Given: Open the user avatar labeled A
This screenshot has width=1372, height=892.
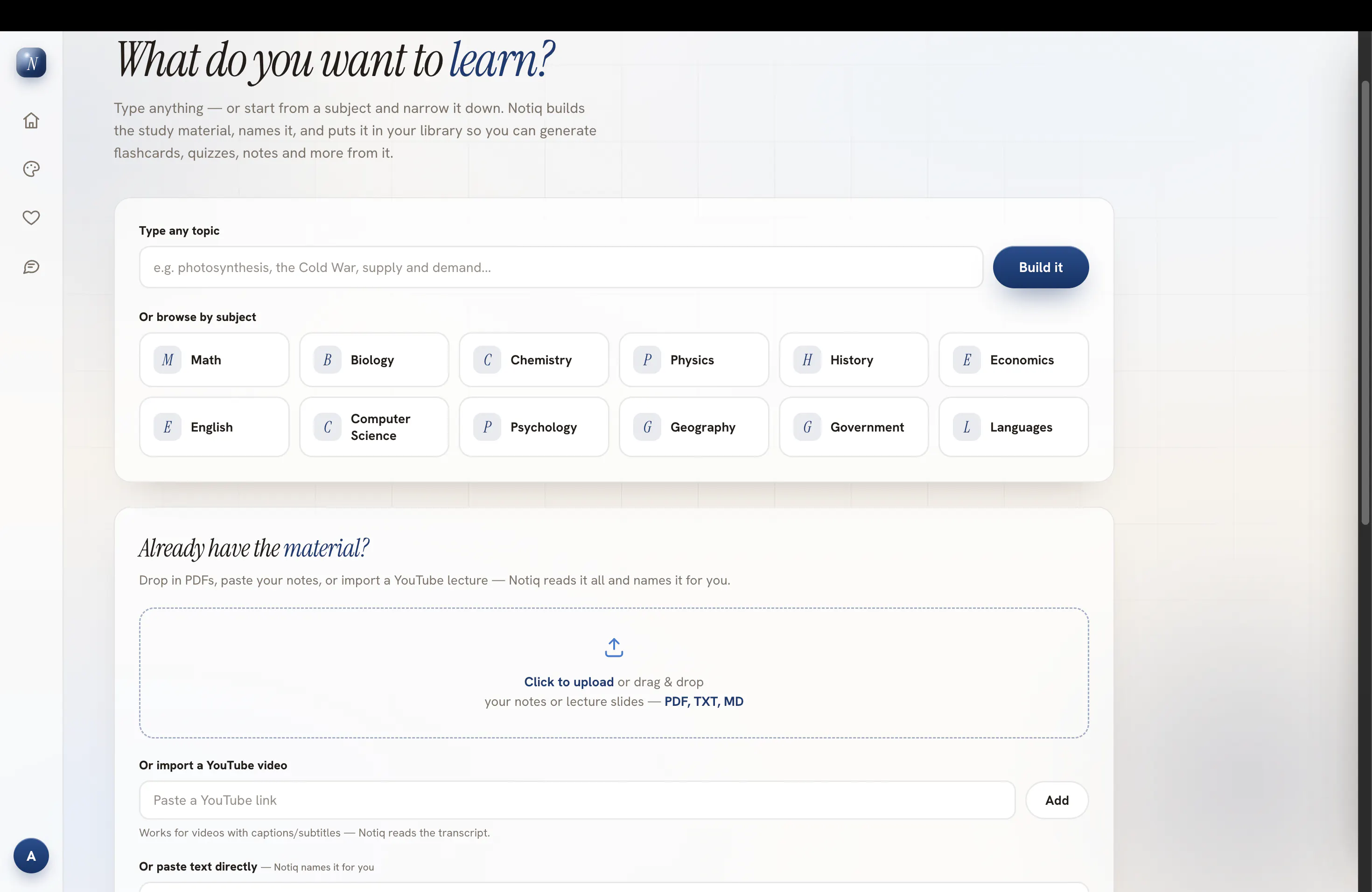Looking at the screenshot, I should point(31,856).
